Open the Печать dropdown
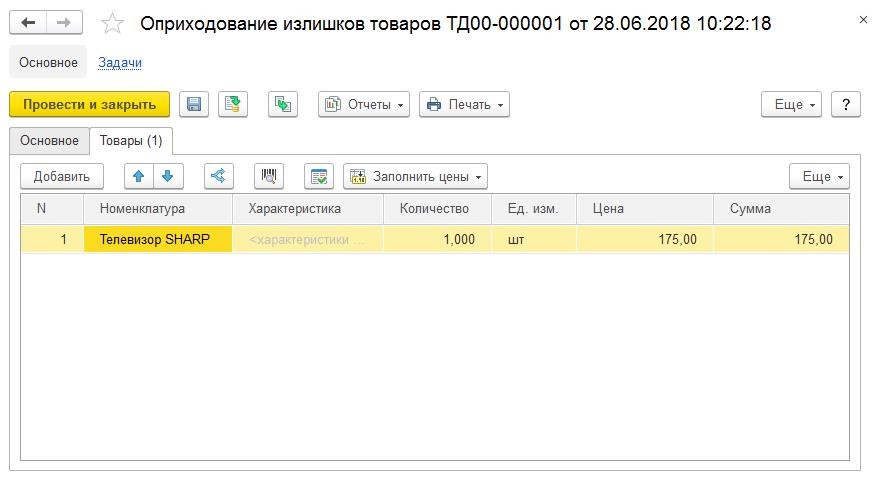This screenshot has width=877, height=480. click(x=464, y=105)
